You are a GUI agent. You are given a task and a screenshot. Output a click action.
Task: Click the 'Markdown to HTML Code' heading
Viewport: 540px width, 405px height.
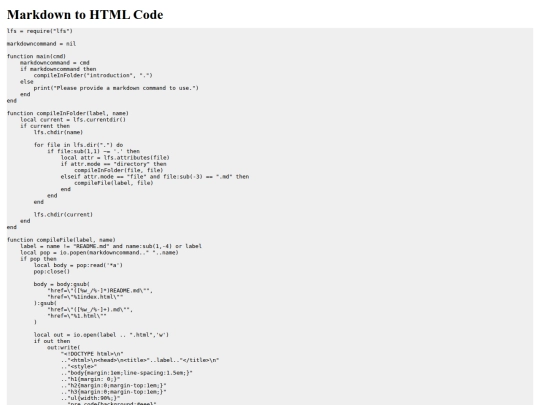coord(85,15)
